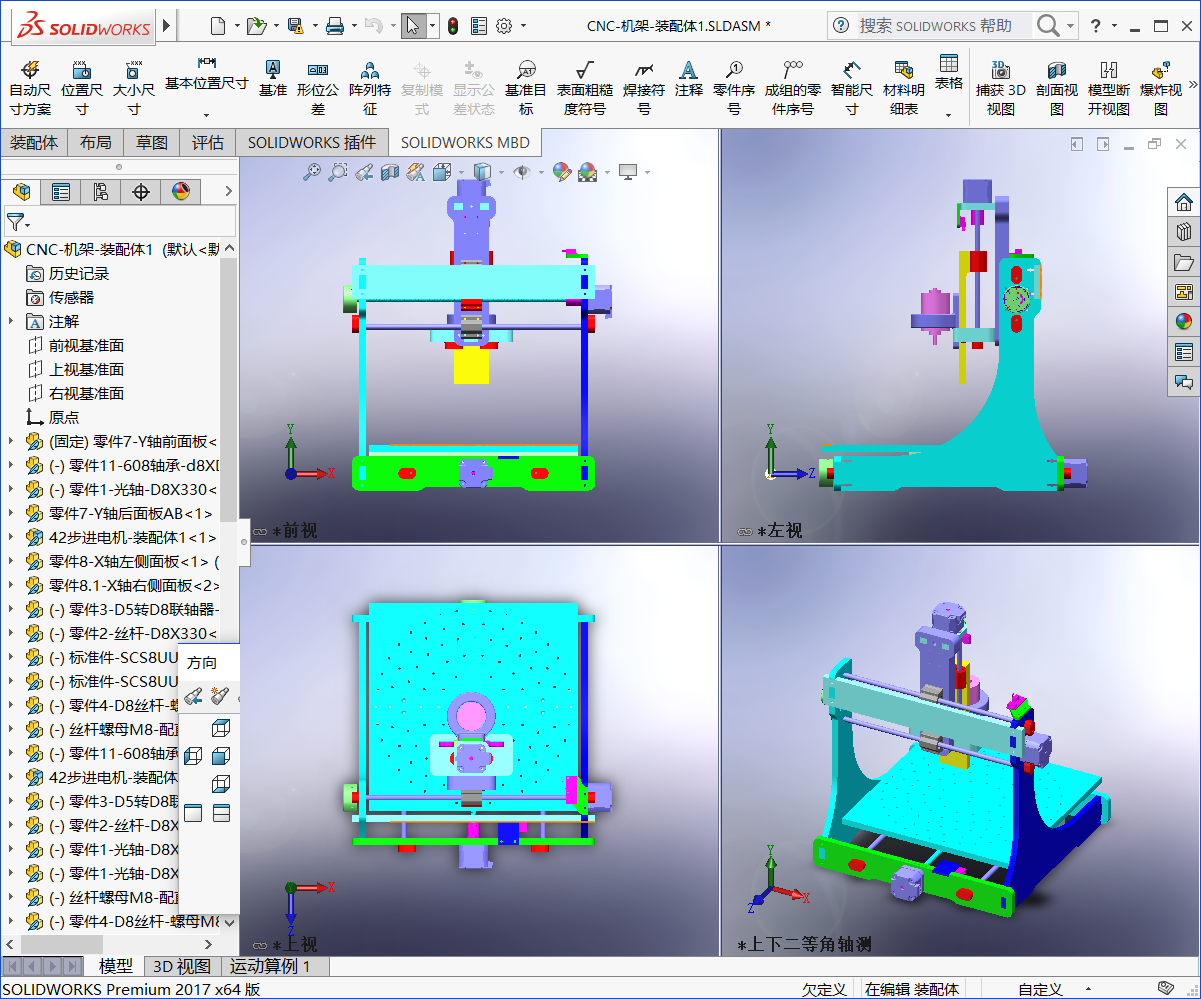
Task: Toggle the Select cursor tool
Action: click(412, 25)
